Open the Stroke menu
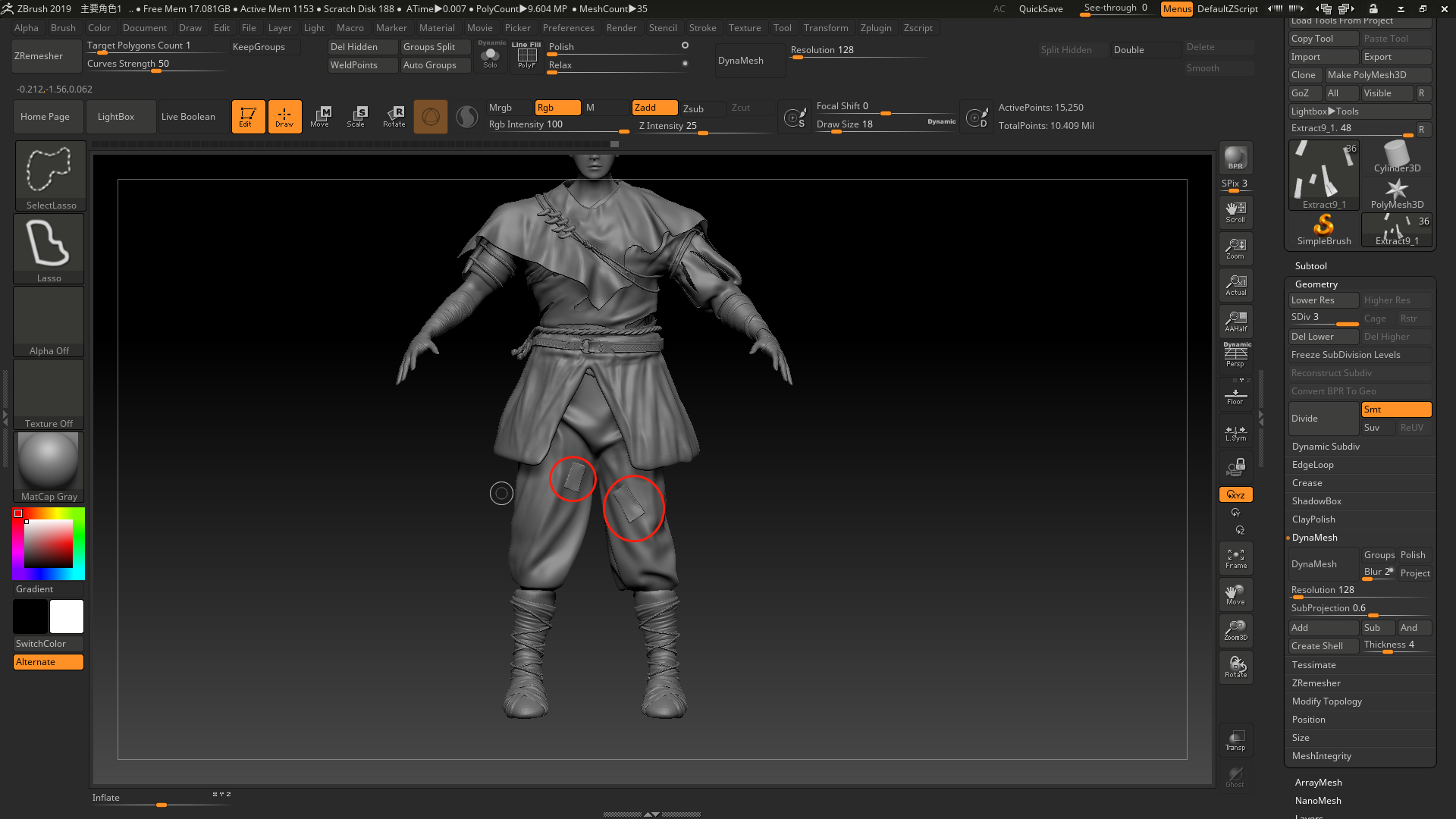This screenshot has height=819, width=1456. pos(702,28)
